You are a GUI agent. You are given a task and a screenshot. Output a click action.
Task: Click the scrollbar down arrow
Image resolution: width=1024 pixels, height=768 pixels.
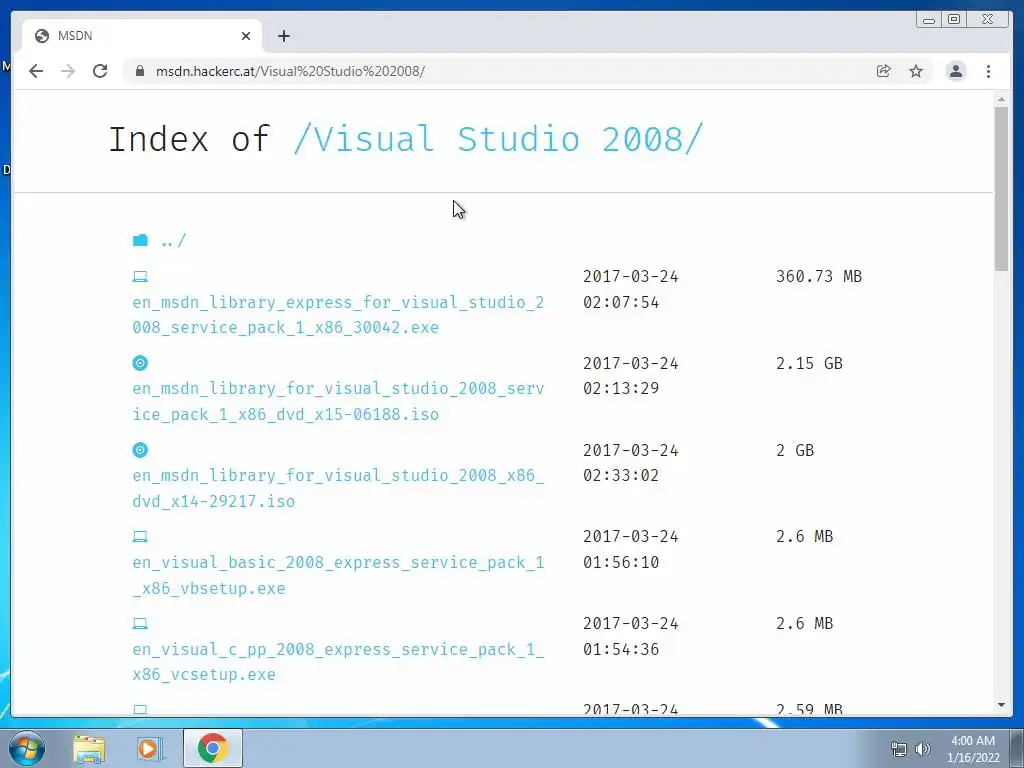(x=1001, y=705)
